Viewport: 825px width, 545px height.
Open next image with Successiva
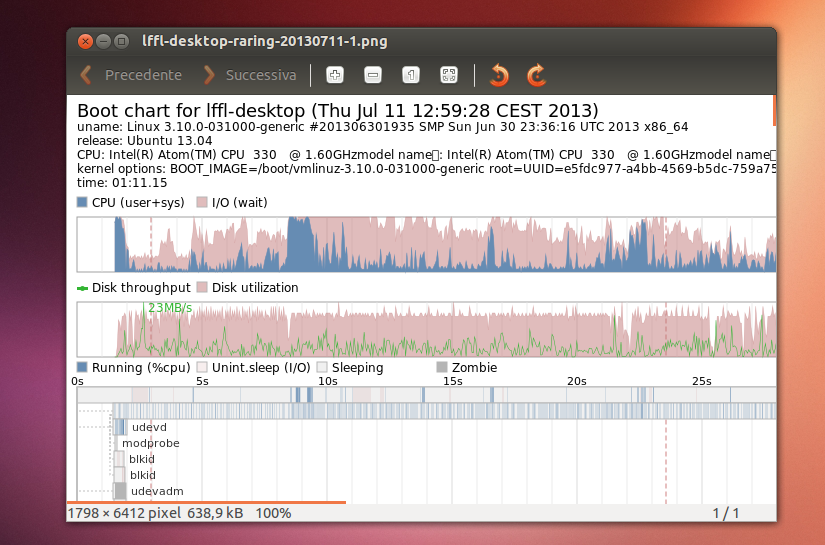click(250, 75)
